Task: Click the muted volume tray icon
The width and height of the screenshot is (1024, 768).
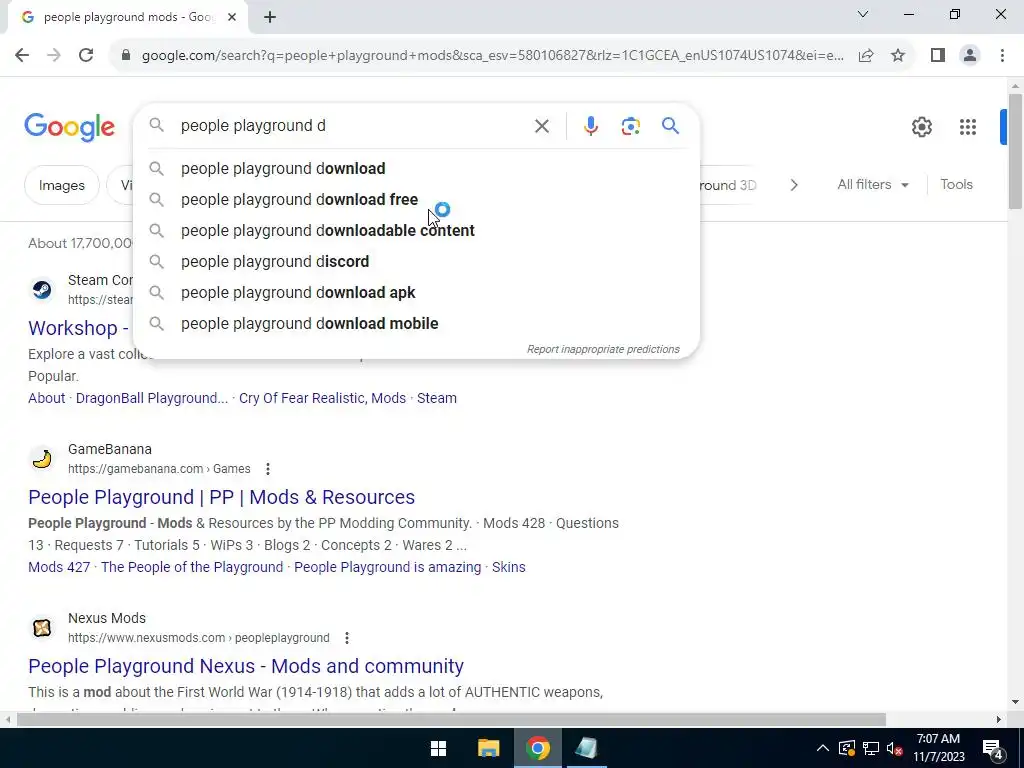Action: point(895,748)
